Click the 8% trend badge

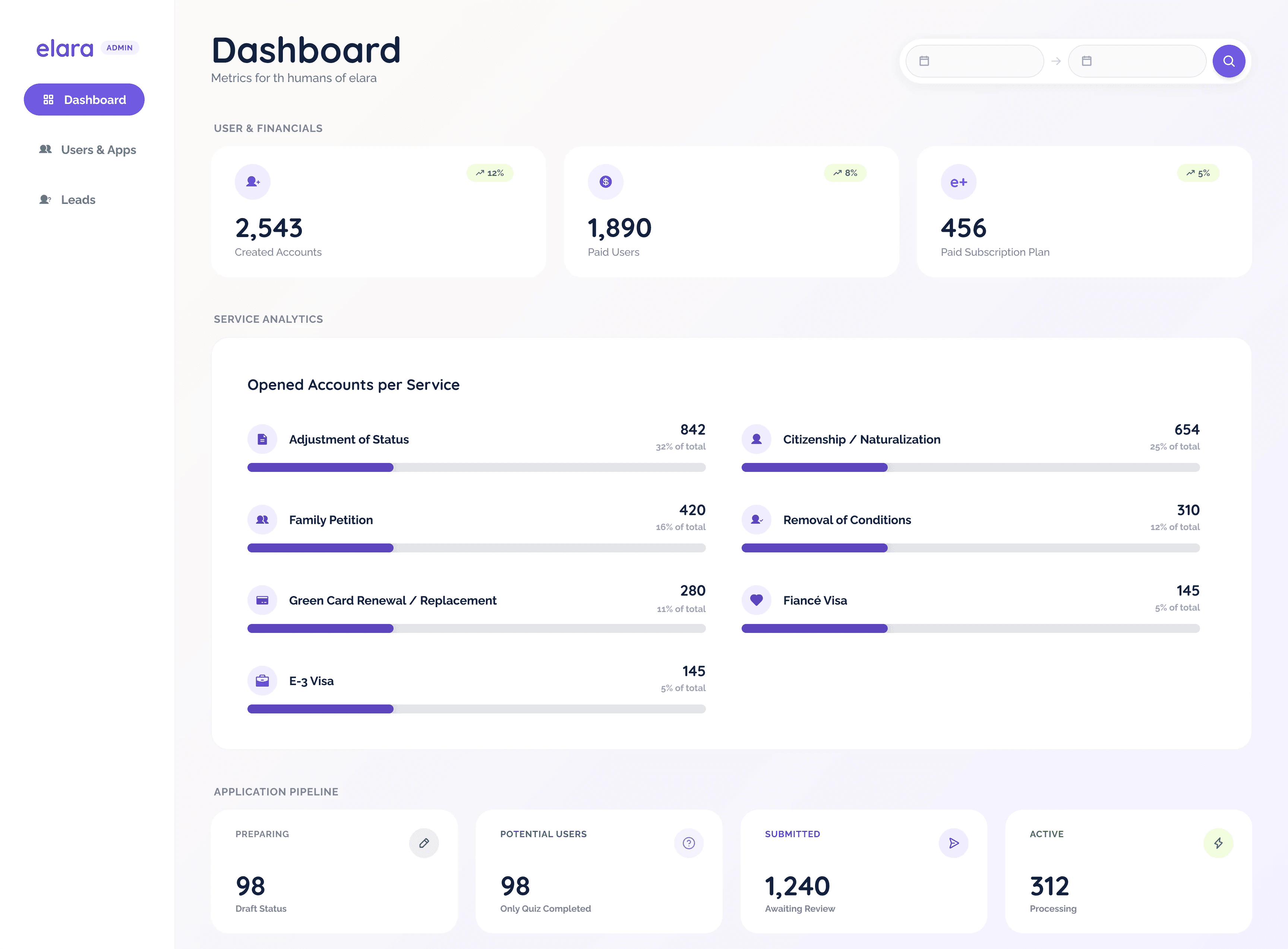[845, 173]
